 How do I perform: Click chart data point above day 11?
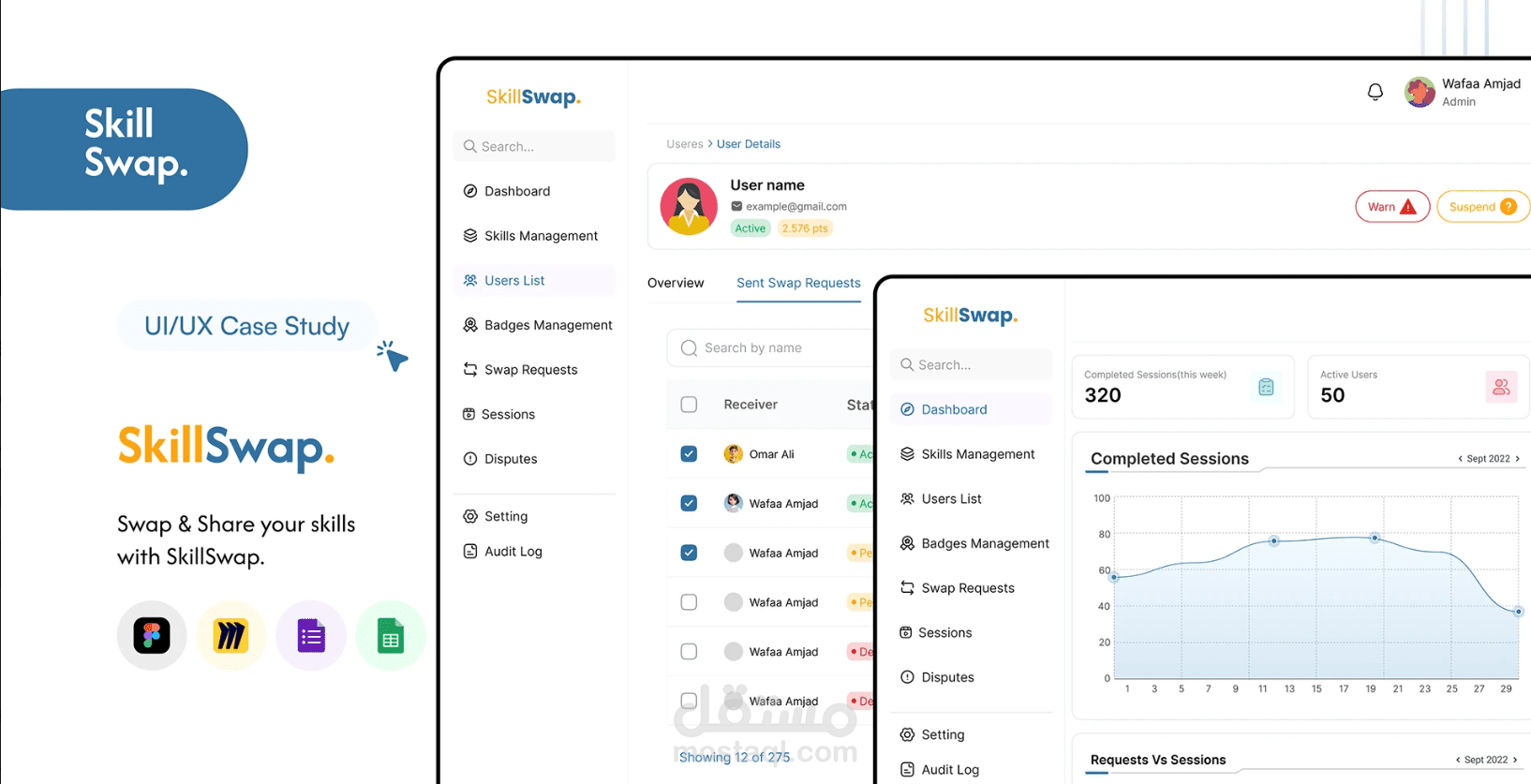tap(1273, 540)
